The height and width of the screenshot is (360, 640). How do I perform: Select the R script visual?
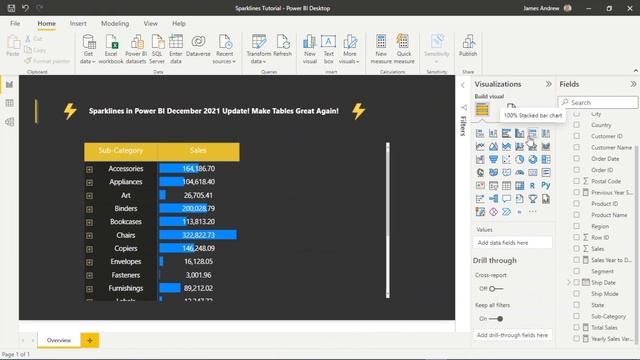point(532,186)
